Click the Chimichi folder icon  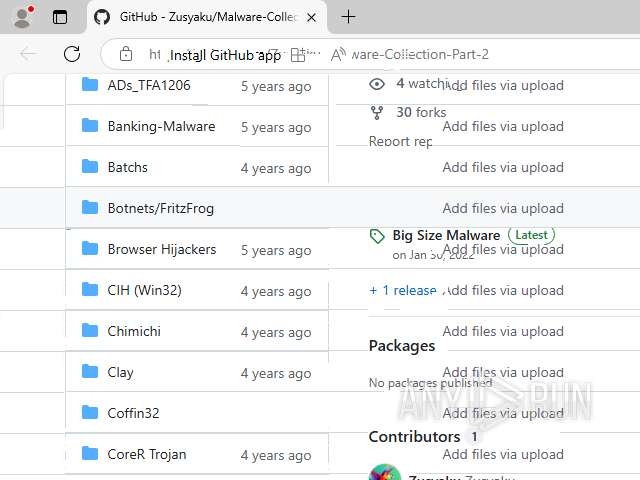[x=90, y=331]
